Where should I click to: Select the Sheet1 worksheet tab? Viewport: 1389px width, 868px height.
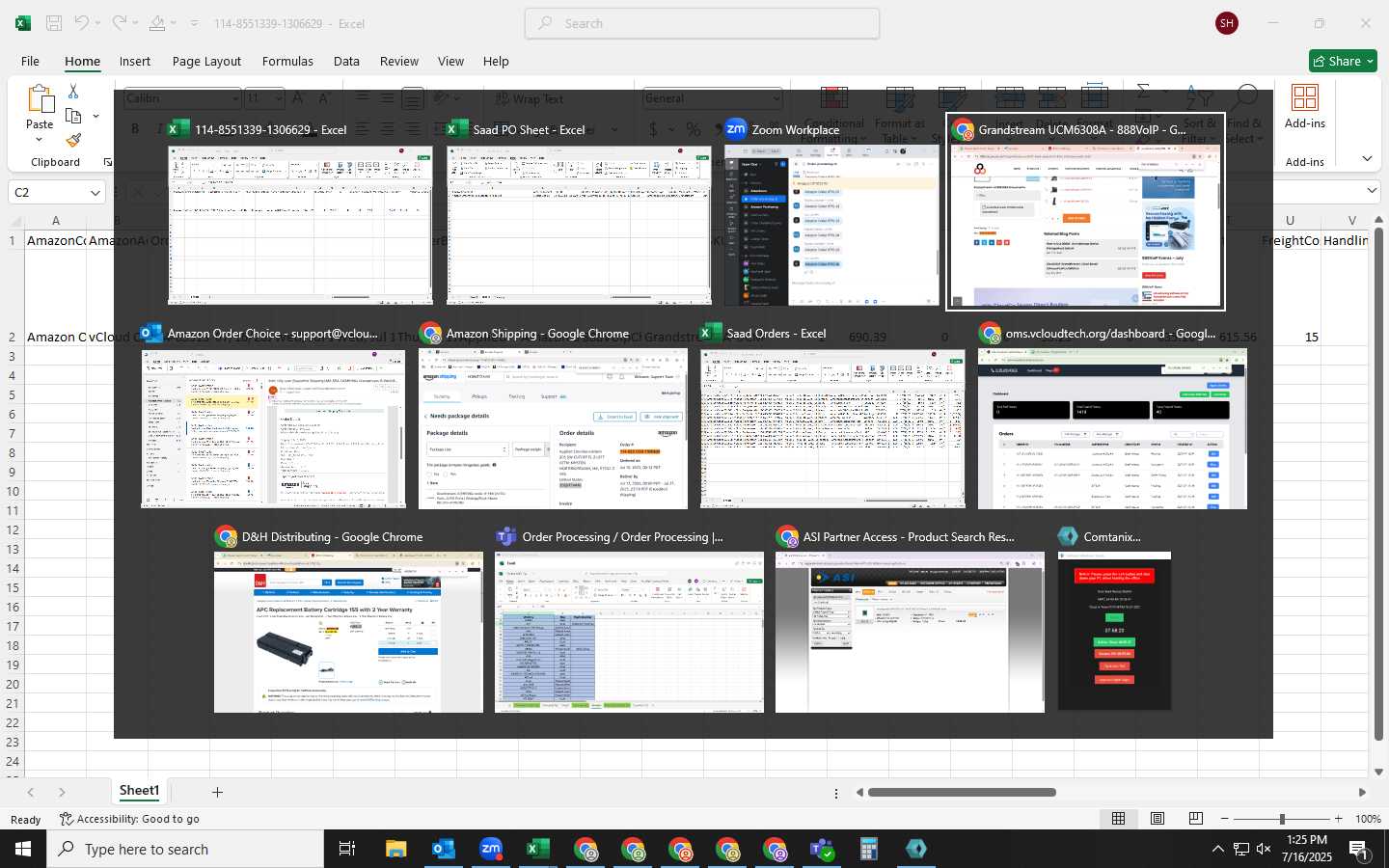139,791
